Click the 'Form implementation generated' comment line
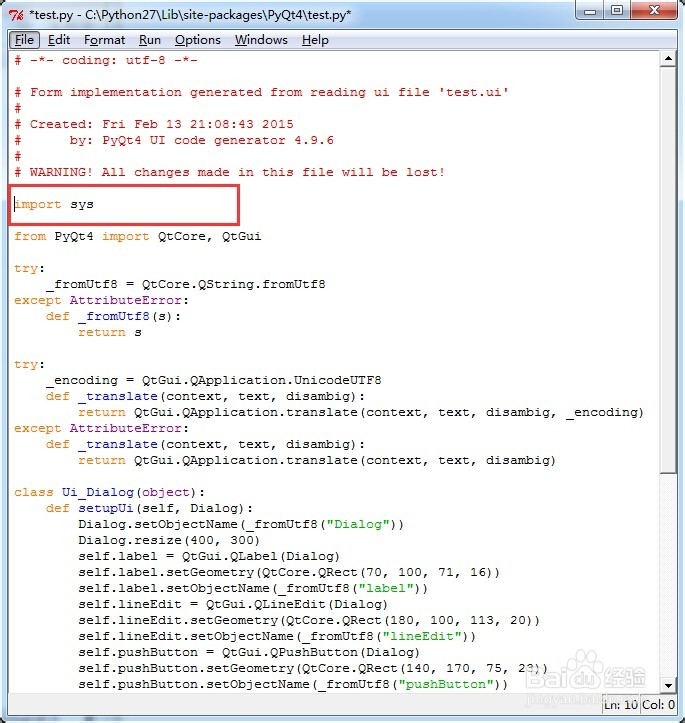The image size is (685, 723). (261, 92)
